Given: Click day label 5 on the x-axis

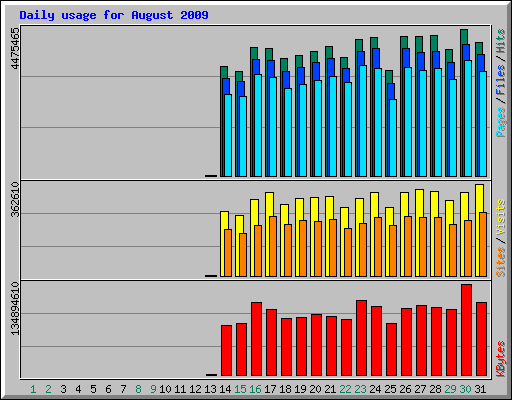Looking at the screenshot, I should point(93,389).
